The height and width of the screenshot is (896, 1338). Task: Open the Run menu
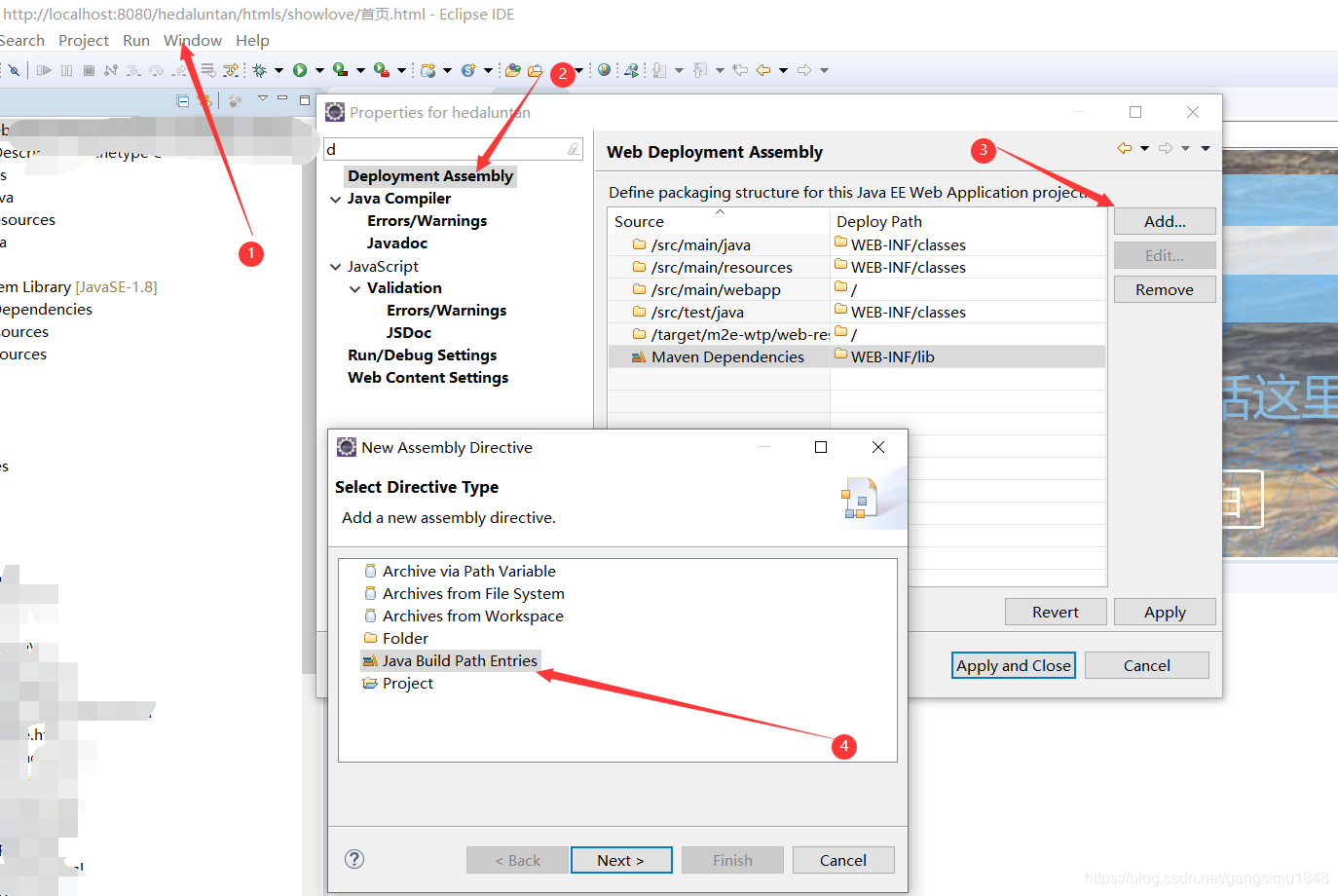136,40
